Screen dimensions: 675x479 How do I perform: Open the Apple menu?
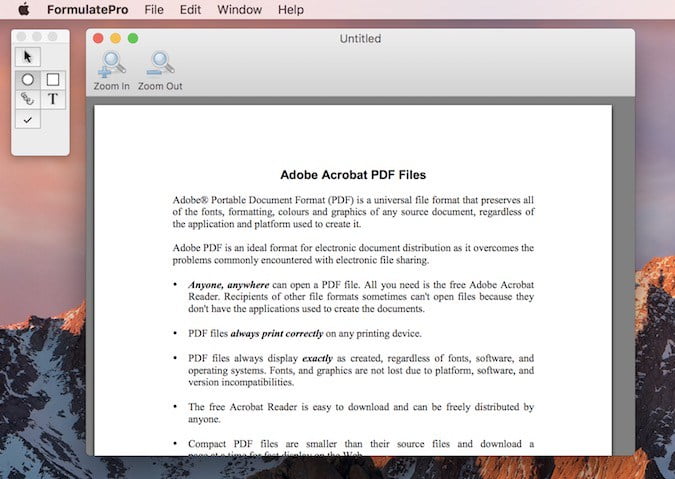point(24,9)
